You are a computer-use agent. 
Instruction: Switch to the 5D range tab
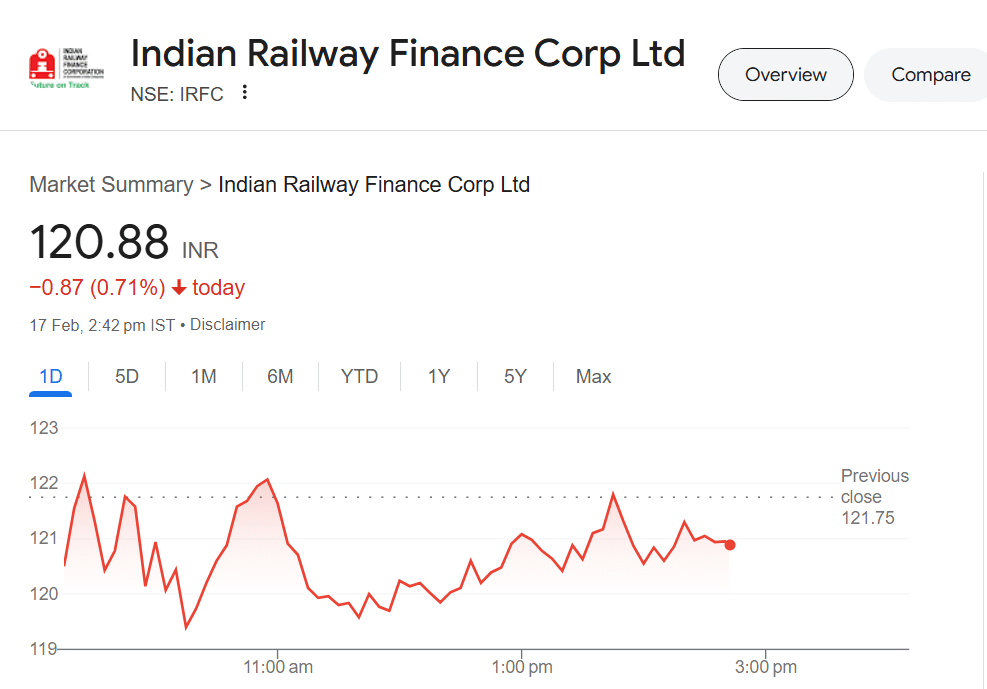coord(127,376)
